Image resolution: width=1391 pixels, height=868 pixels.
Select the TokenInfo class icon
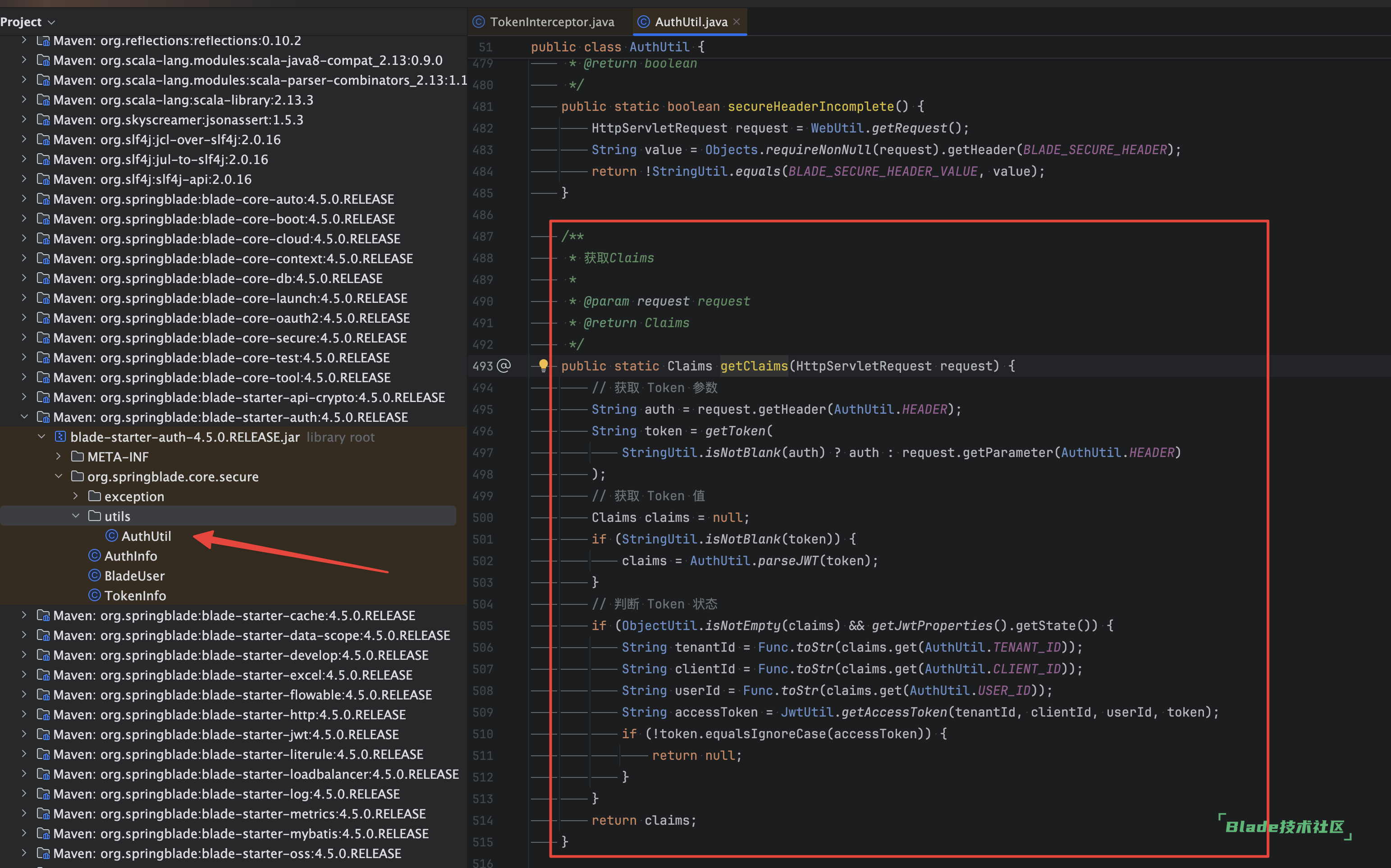click(x=95, y=595)
